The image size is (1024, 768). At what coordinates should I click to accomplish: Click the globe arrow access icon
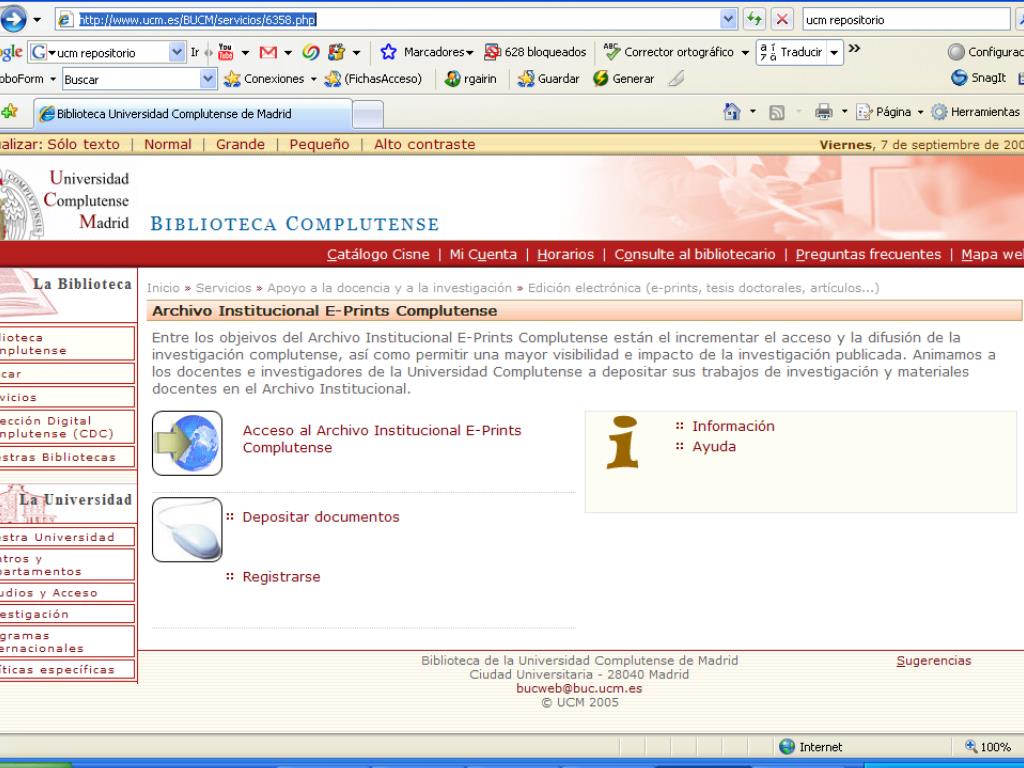click(x=187, y=443)
